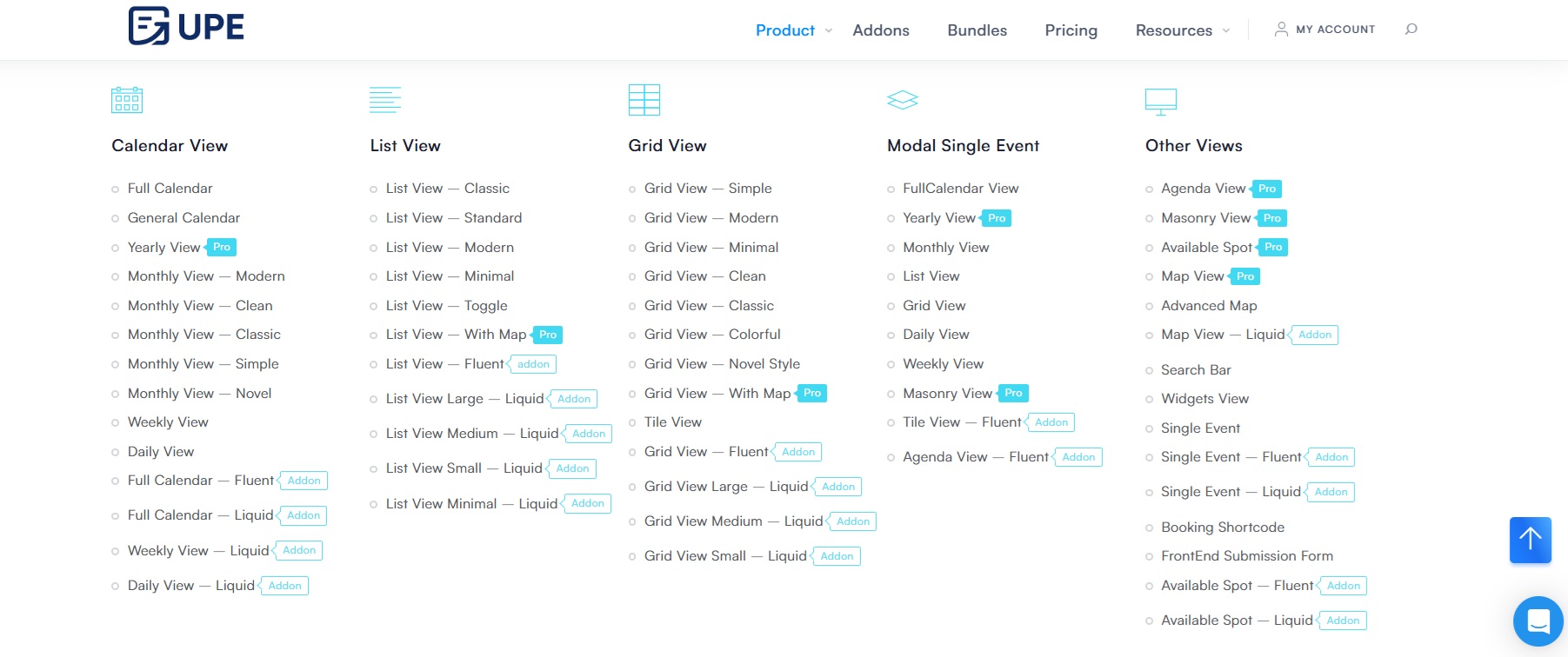This screenshot has width=1568, height=657.
Task: Click the My Account user icon
Action: [x=1281, y=30]
